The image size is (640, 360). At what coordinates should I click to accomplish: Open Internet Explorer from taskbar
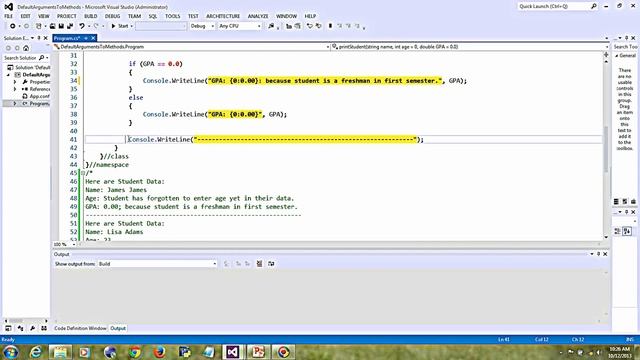pyautogui.click(x=36, y=352)
